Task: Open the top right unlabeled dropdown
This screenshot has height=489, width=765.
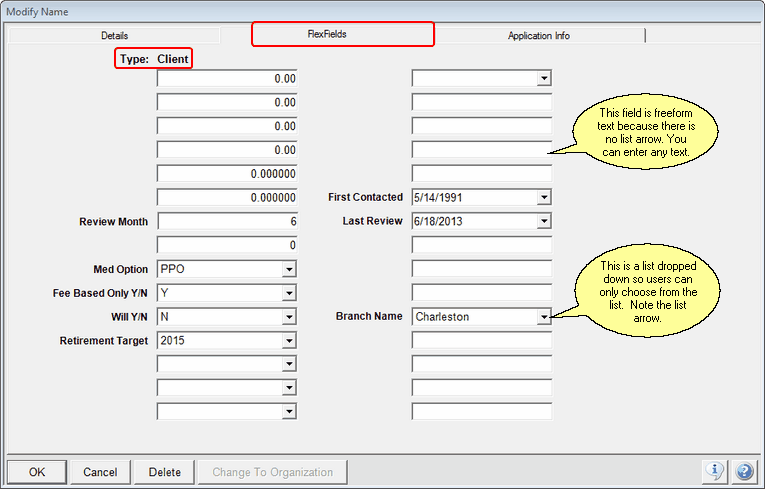Action: pos(543,78)
